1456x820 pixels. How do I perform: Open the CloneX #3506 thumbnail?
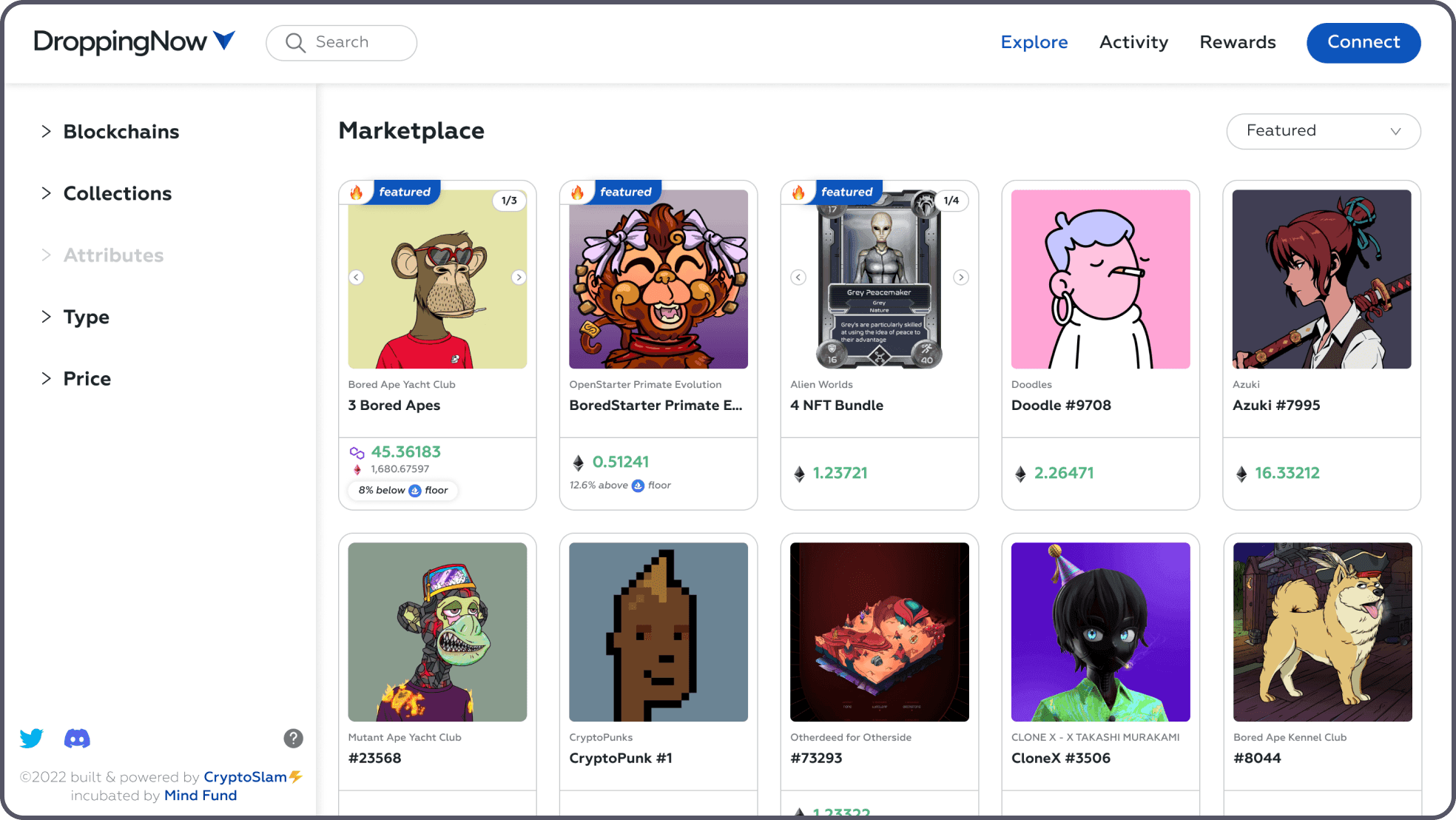pos(1100,632)
